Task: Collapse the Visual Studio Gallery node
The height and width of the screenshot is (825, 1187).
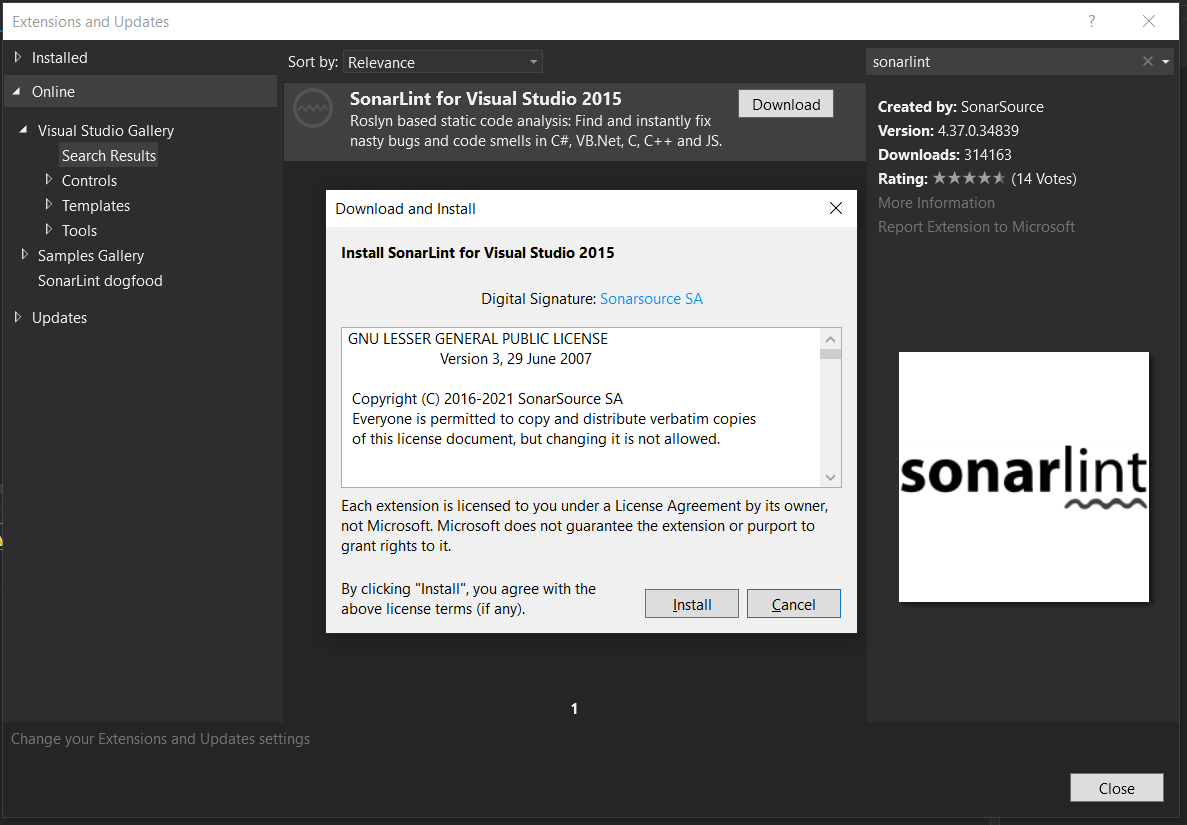Action: pos(23,130)
